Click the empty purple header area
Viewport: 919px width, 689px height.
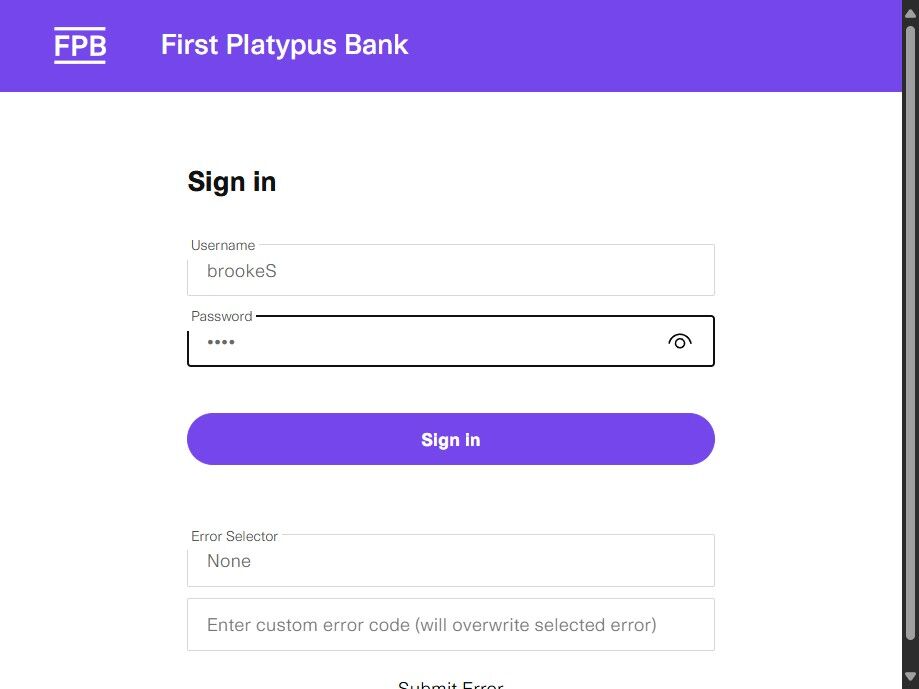click(x=650, y=46)
